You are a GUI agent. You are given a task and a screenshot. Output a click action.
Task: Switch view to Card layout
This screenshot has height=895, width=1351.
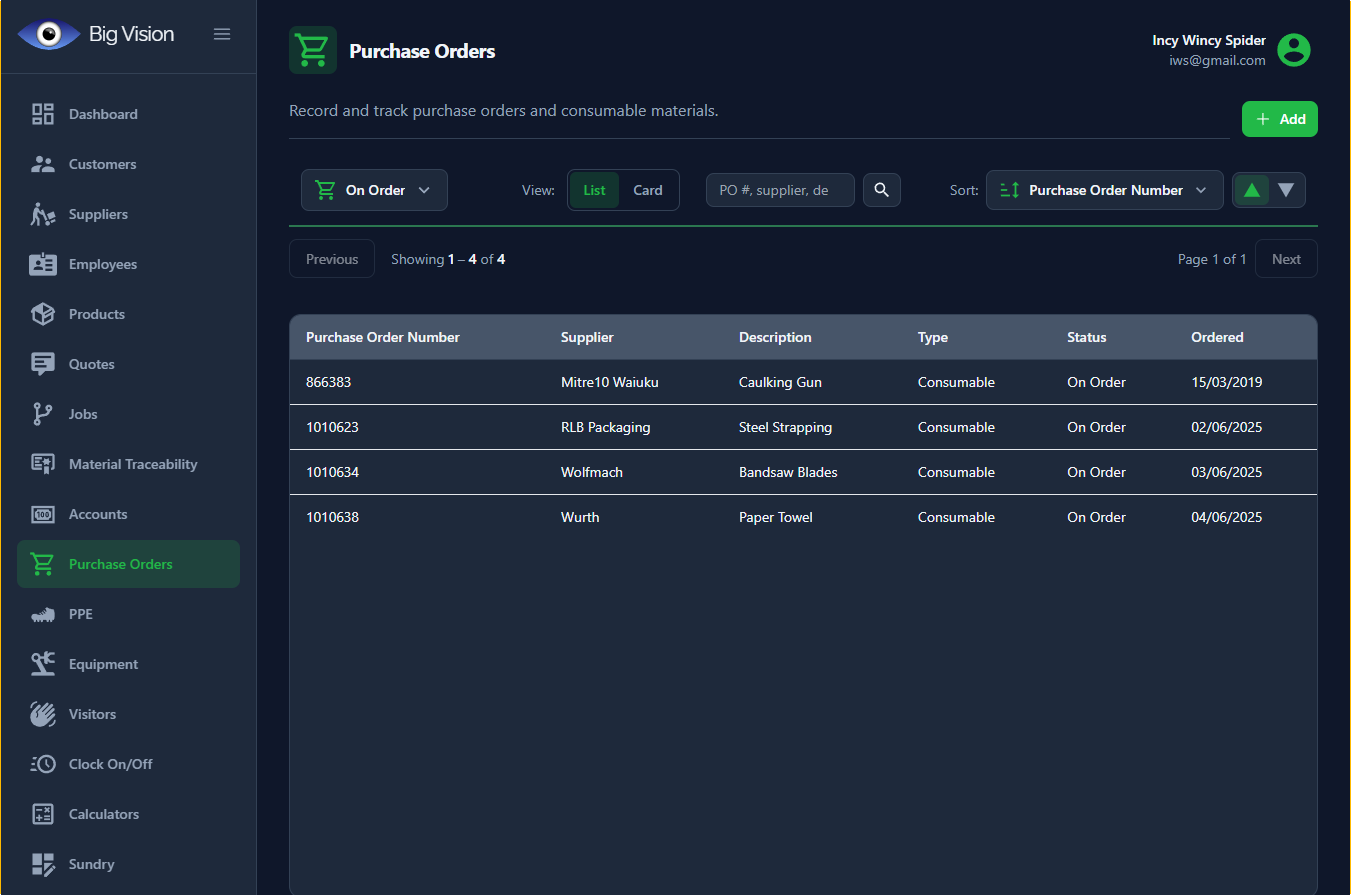click(648, 190)
